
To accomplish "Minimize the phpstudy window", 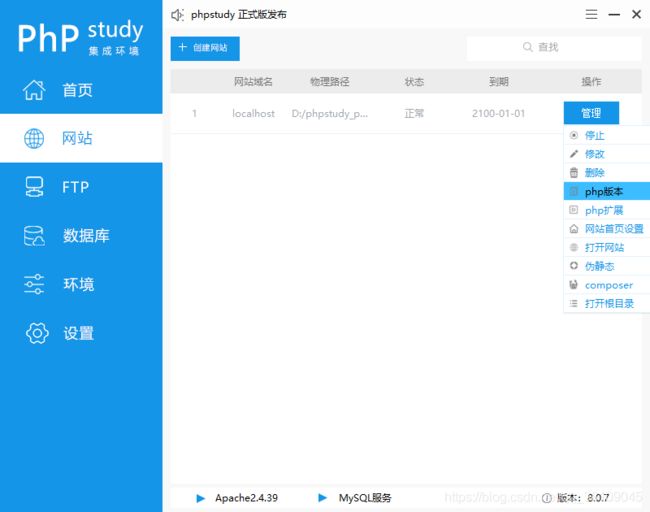I will click(x=614, y=15).
